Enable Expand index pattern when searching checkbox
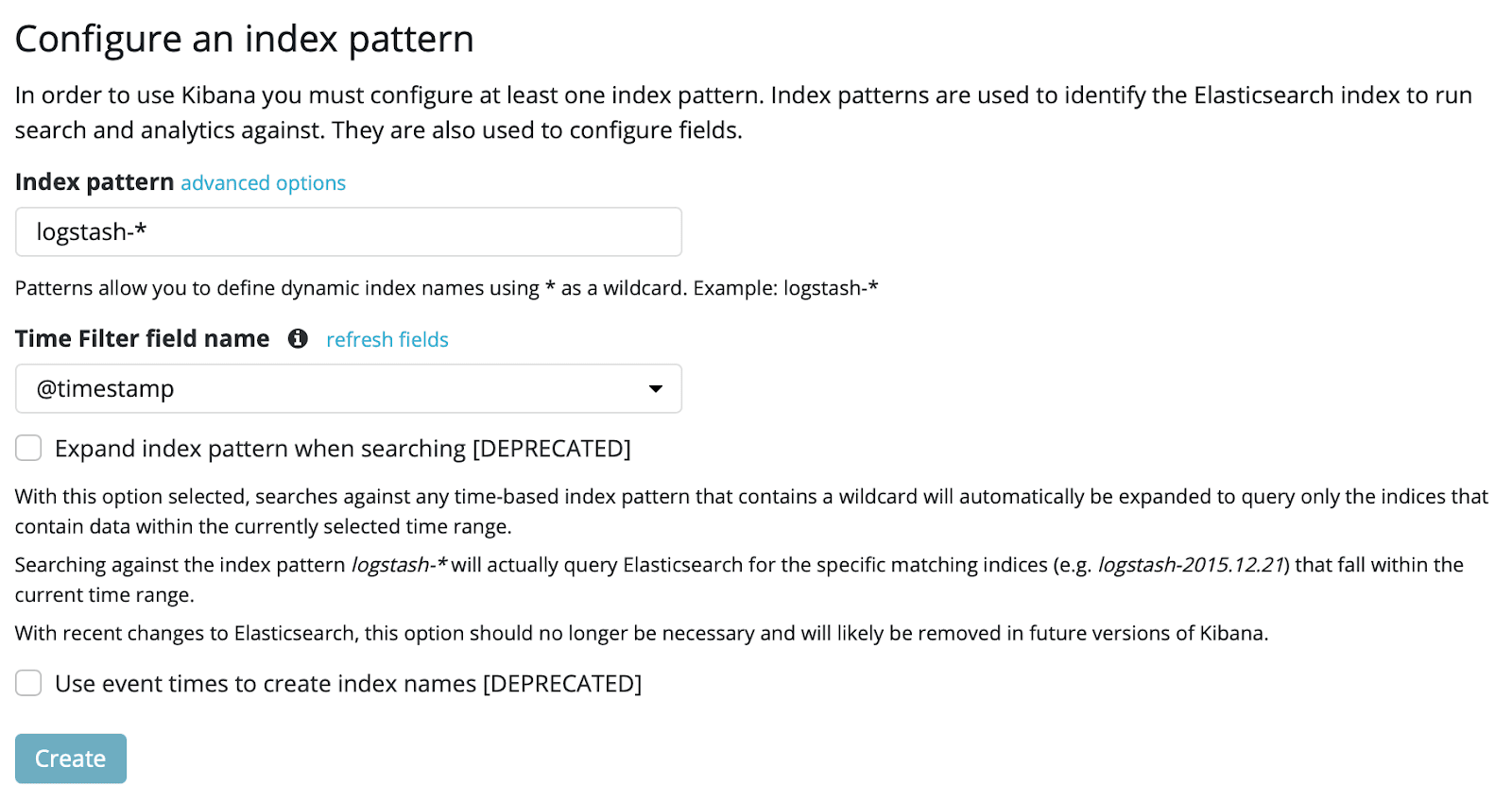The height and width of the screenshot is (802, 1512). pyautogui.click(x=28, y=448)
